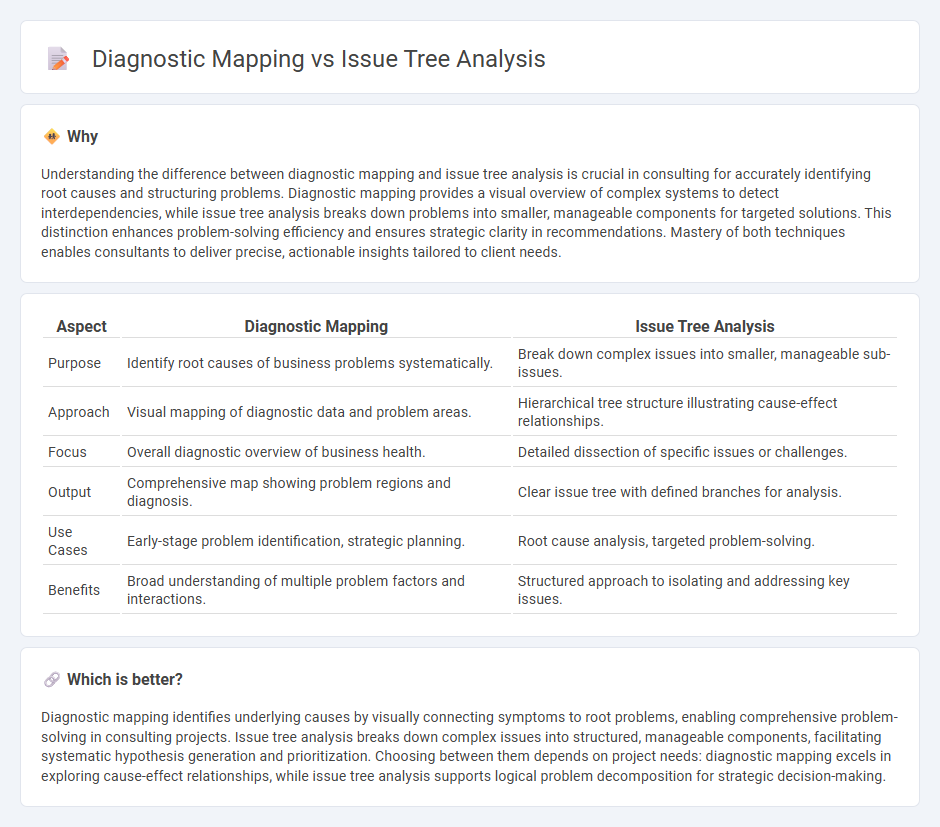940x827 pixels.
Task: Click the Diagnostic Mapping column header
Action: (316, 327)
